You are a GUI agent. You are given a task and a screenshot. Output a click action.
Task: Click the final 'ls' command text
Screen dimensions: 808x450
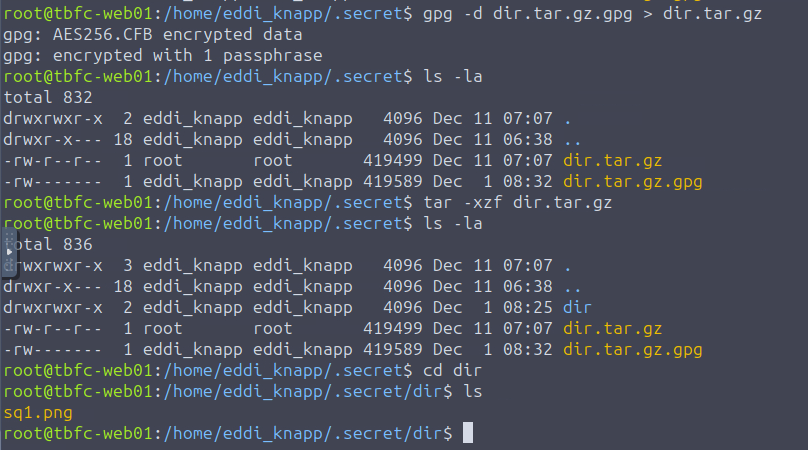472,391
